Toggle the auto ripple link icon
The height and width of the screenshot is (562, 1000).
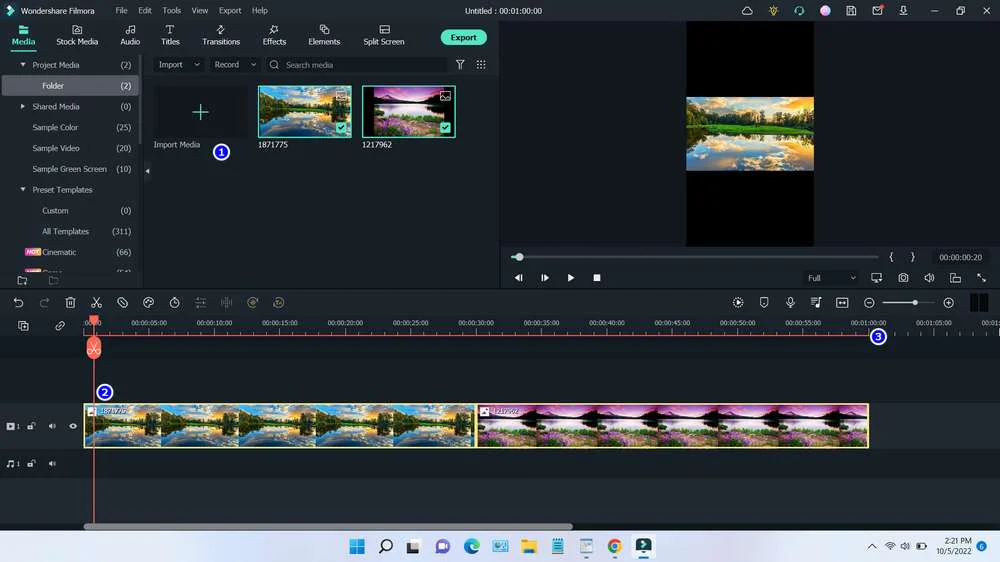coord(60,326)
